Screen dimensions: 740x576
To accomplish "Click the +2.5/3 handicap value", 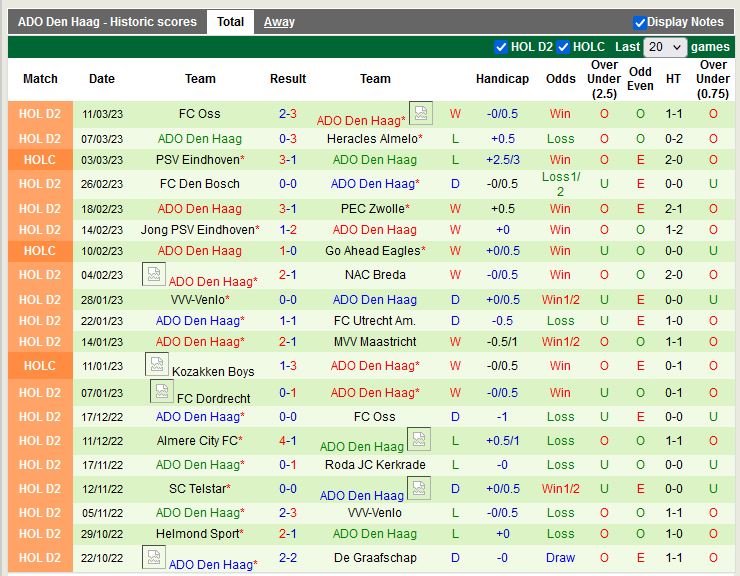I will point(503,160).
